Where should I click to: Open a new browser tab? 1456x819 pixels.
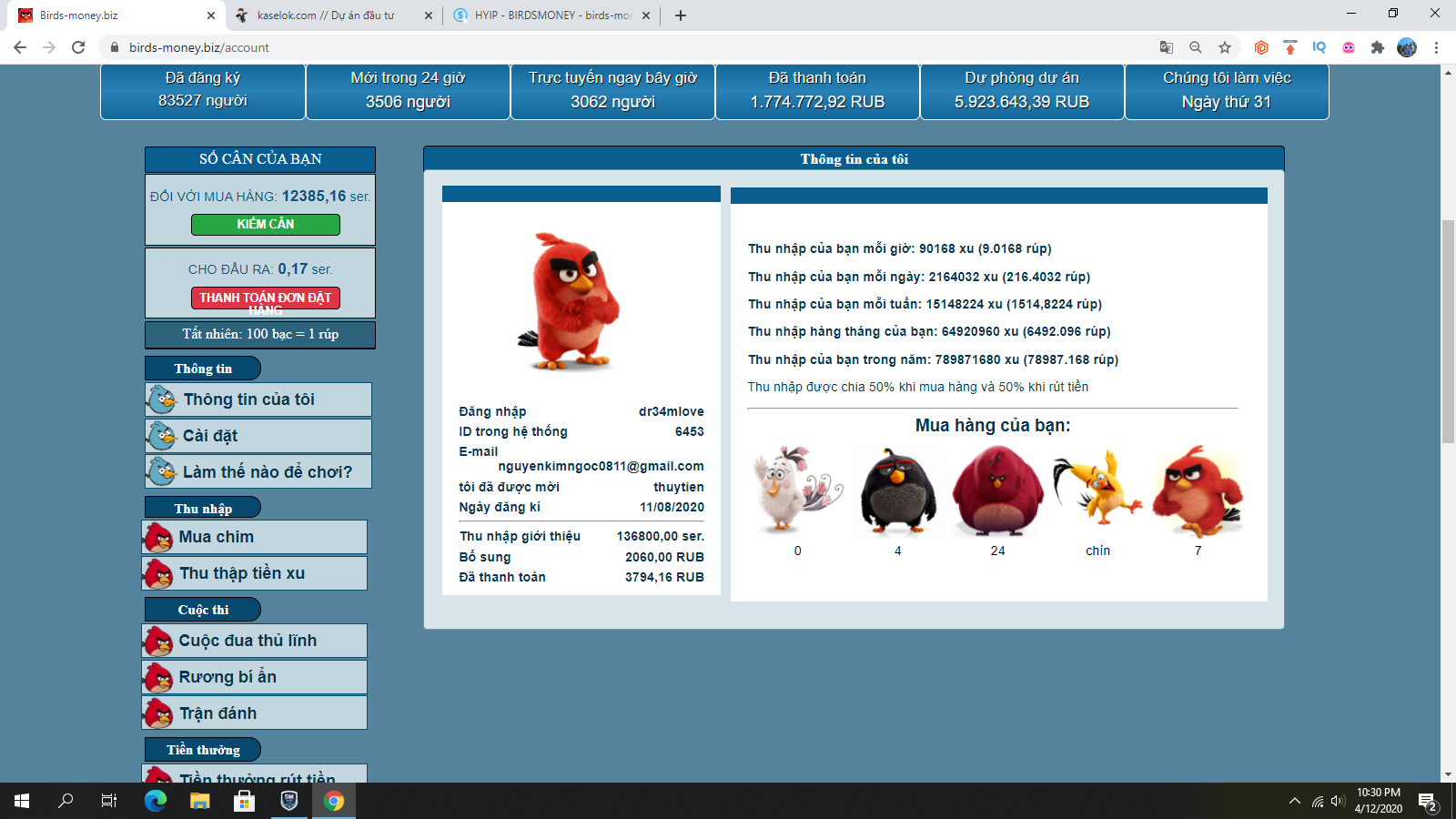click(x=681, y=15)
